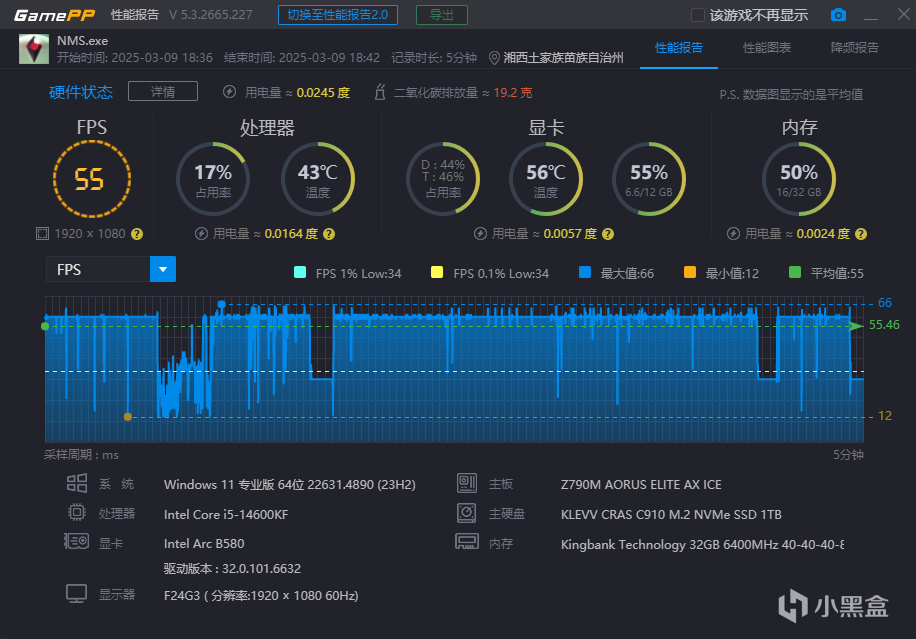Switch to the 降频报告 tab
Image resolution: width=916 pixels, height=639 pixels.
(x=855, y=48)
